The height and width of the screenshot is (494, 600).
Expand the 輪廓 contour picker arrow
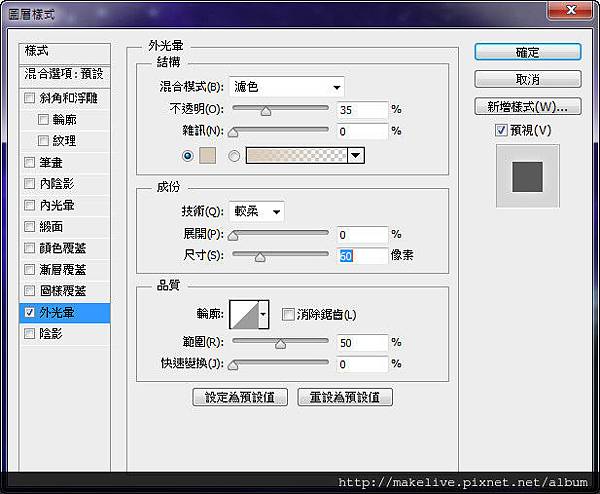point(264,314)
